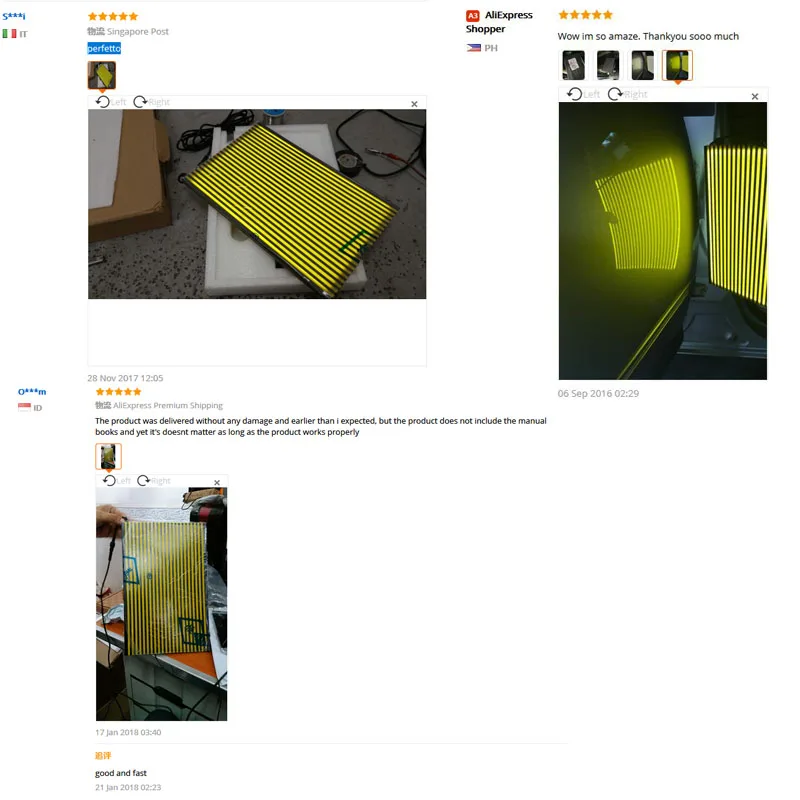Rotate the O***m review photo right
Screen dimensions: 800x800
click(x=154, y=481)
